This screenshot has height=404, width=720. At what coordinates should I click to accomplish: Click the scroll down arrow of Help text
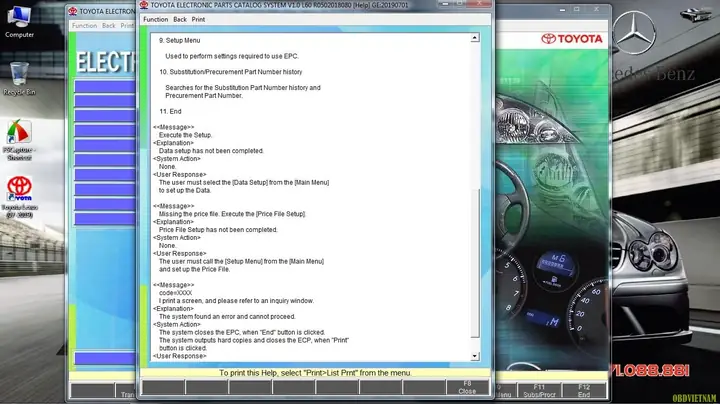[475, 356]
